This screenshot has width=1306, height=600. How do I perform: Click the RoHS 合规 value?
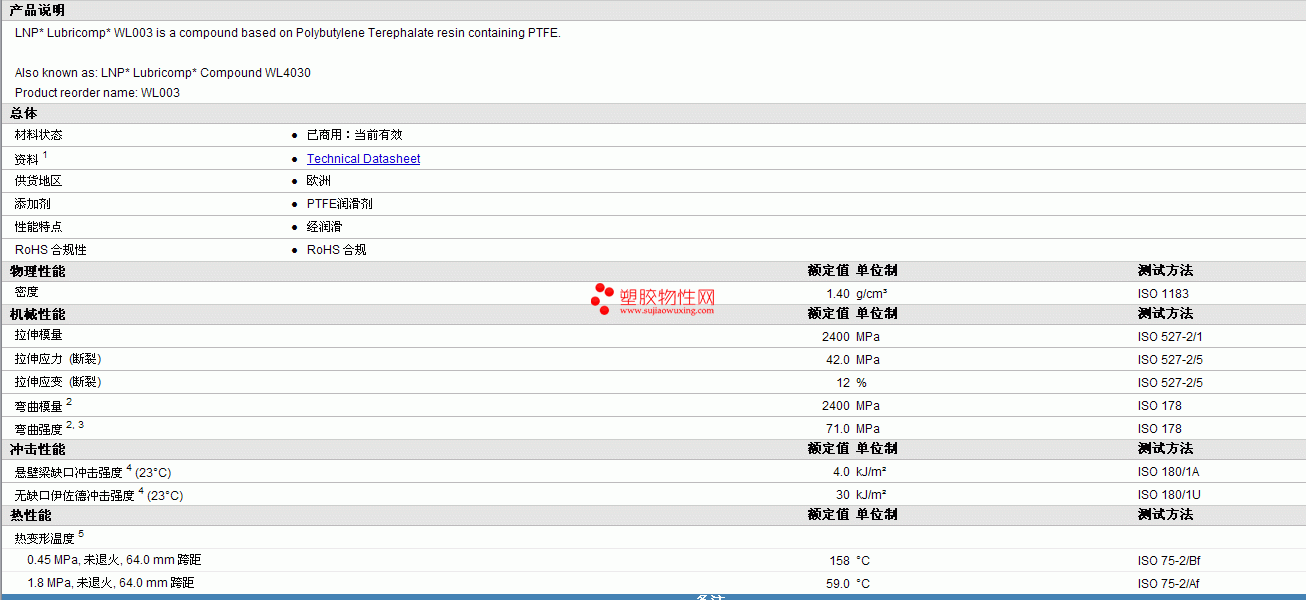[337, 250]
